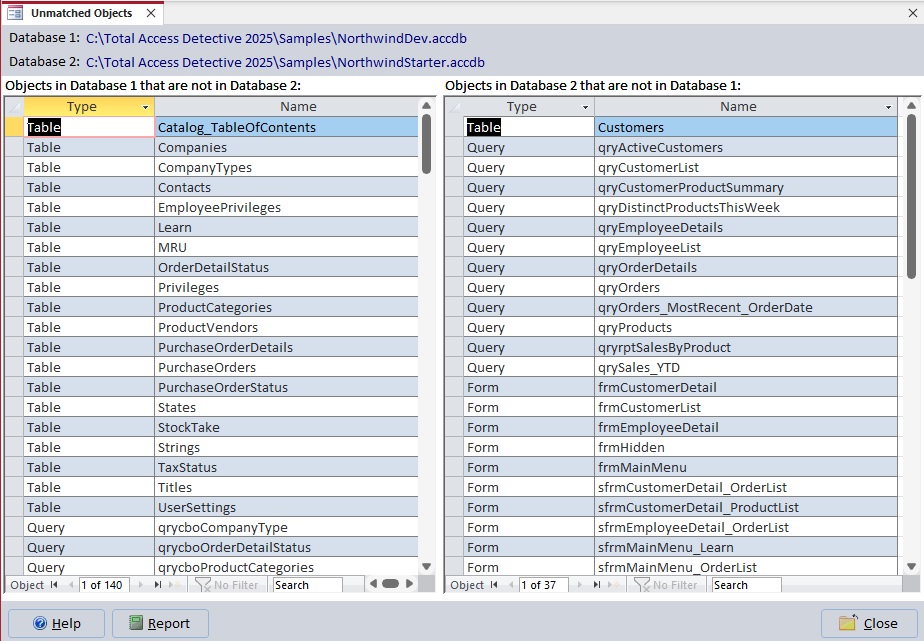Click right scroll arrow beside Database 1 search box
The height and width of the screenshot is (641, 924).
coord(411,585)
